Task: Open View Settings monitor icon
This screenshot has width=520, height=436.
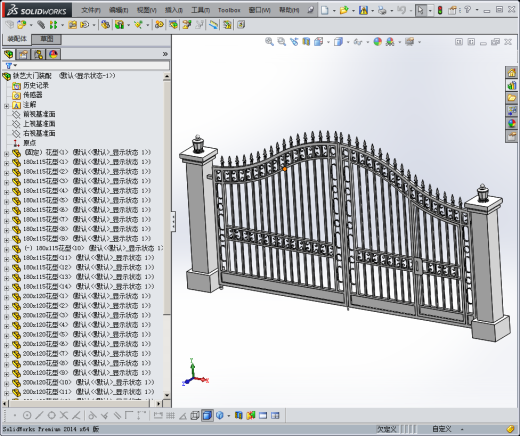Action: 409,42
